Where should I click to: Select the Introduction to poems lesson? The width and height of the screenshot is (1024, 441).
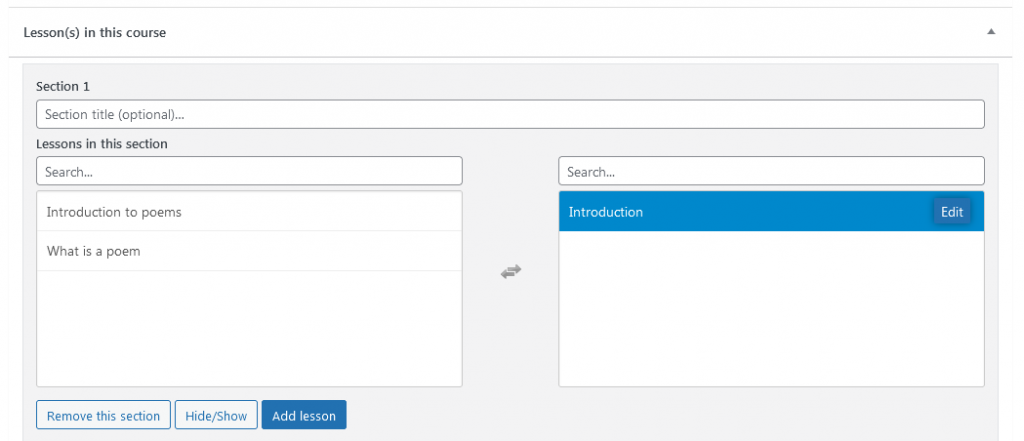coord(114,212)
